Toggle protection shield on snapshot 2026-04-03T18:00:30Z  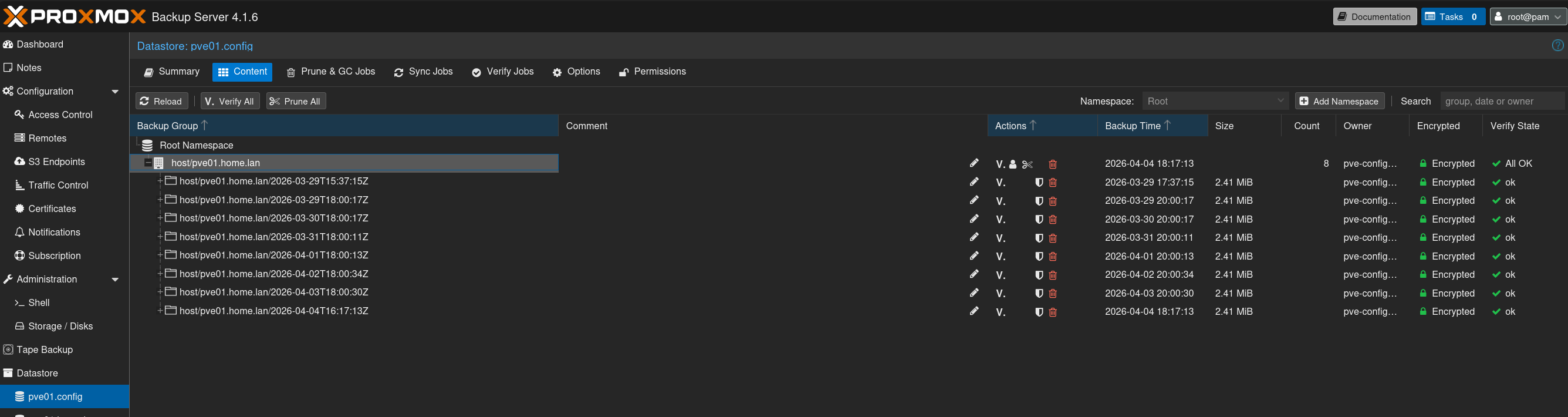coord(1039,293)
